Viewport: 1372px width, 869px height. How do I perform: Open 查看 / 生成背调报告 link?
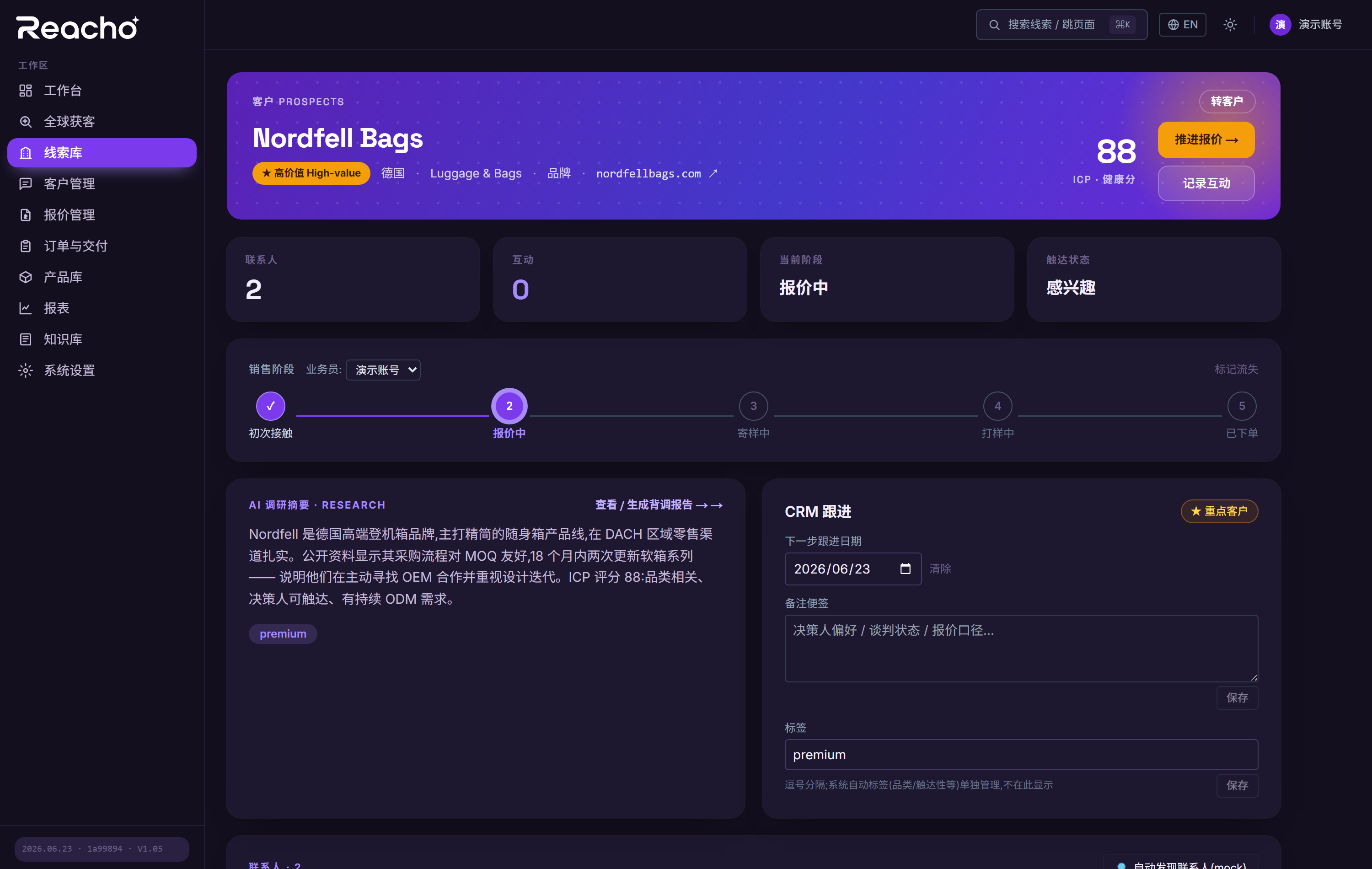(659, 505)
